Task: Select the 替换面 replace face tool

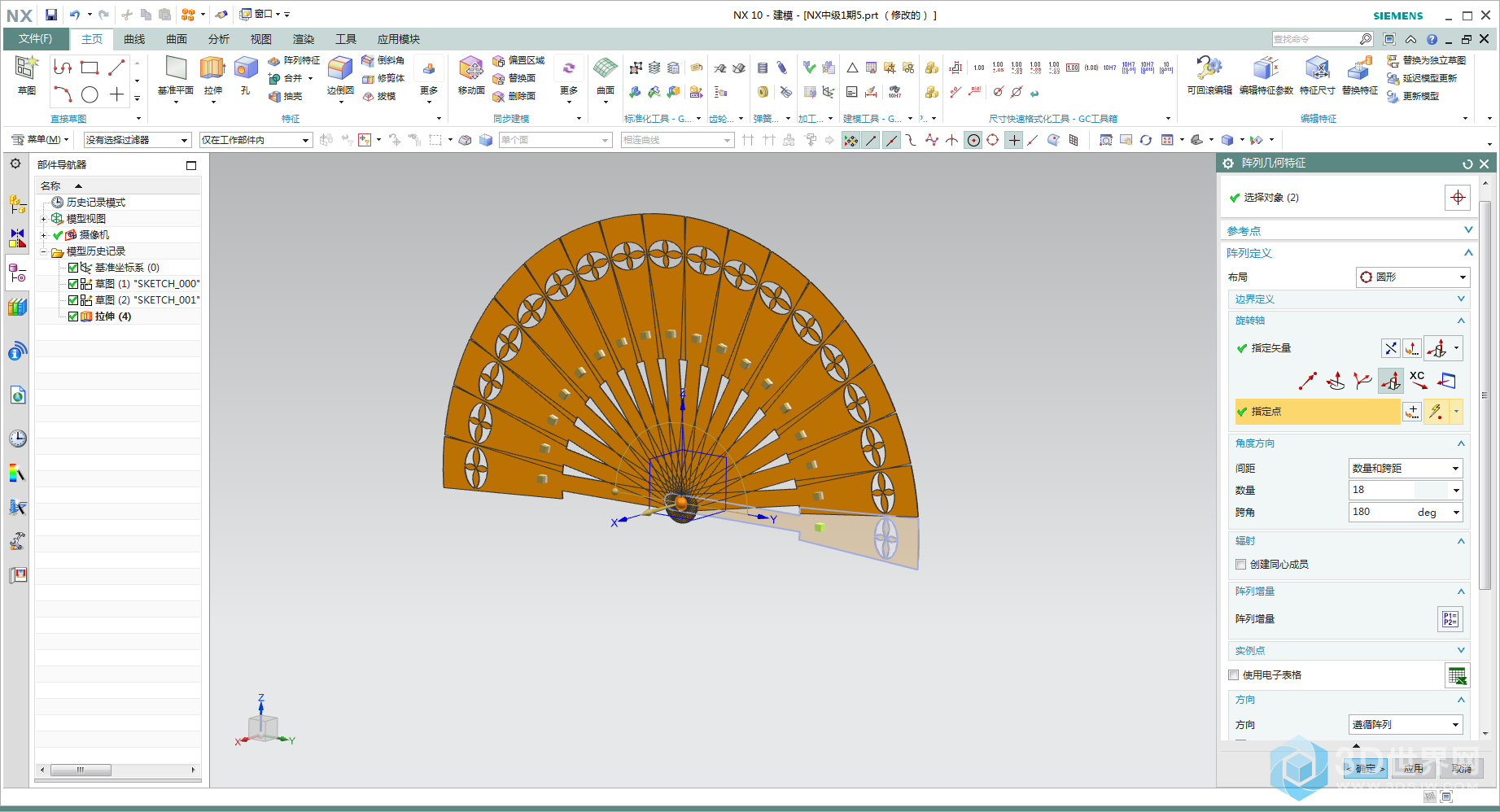Action: [x=514, y=78]
